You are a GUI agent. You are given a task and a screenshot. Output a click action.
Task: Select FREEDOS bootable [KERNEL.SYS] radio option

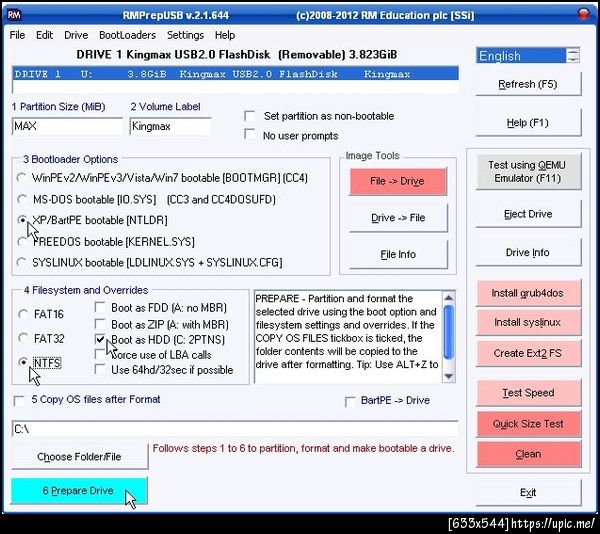(22, 242)
